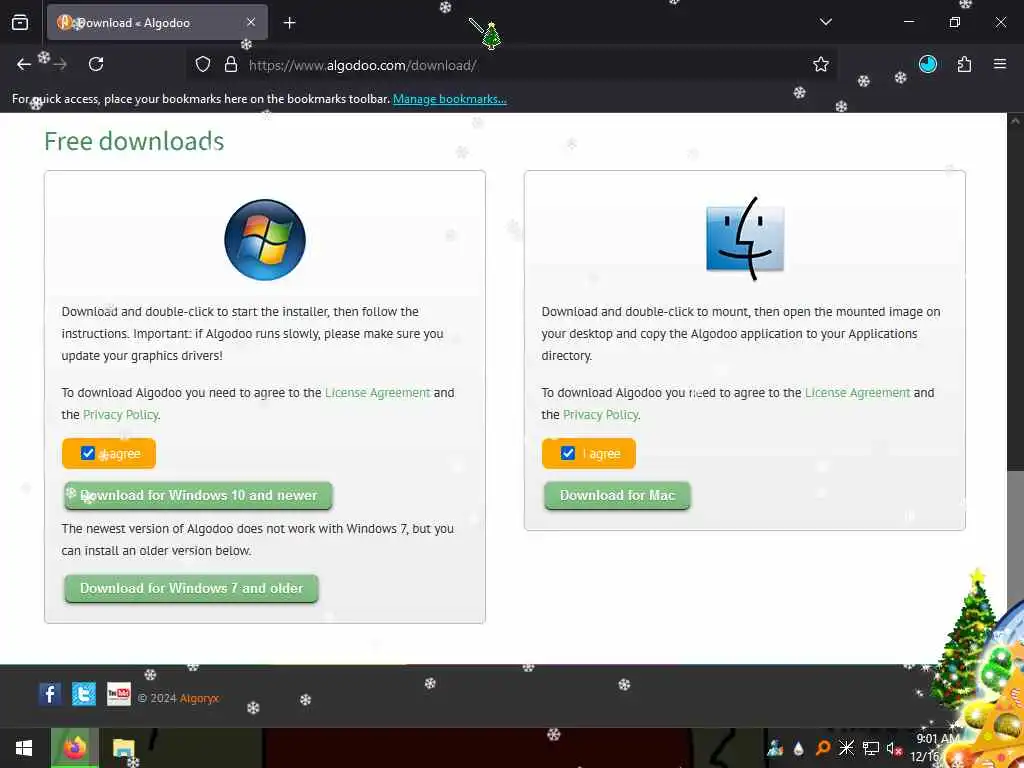Click the Free downloads heading
The width and height of the screenshot is (1024, 768).
click(x=135, y=141)
